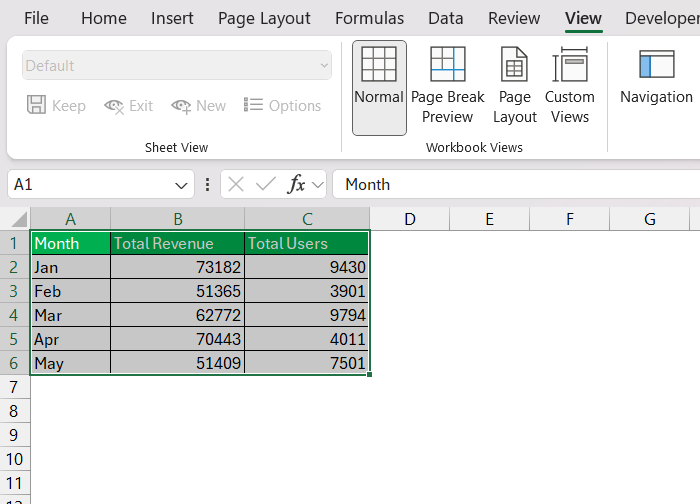Click the Total Revenue header cell
Screen dimensions: 700x504
(x=178, y=243)
